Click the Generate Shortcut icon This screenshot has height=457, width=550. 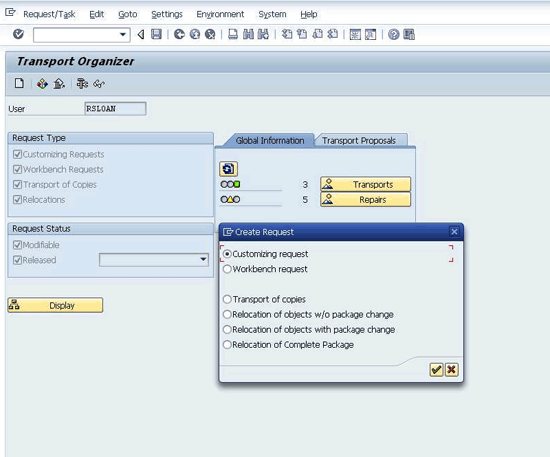[x=370, y=35]
